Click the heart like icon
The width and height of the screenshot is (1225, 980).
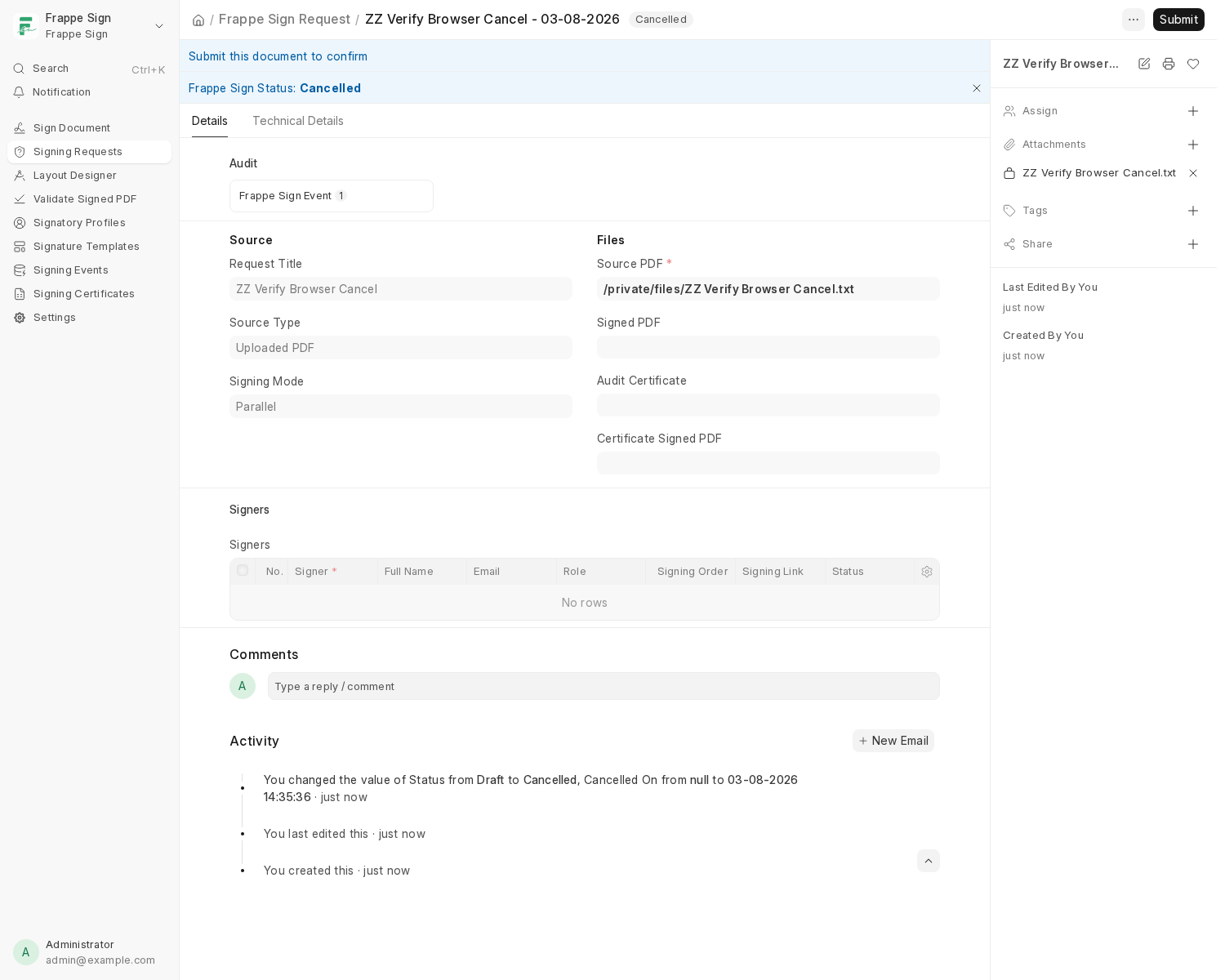coord(1193,64)
